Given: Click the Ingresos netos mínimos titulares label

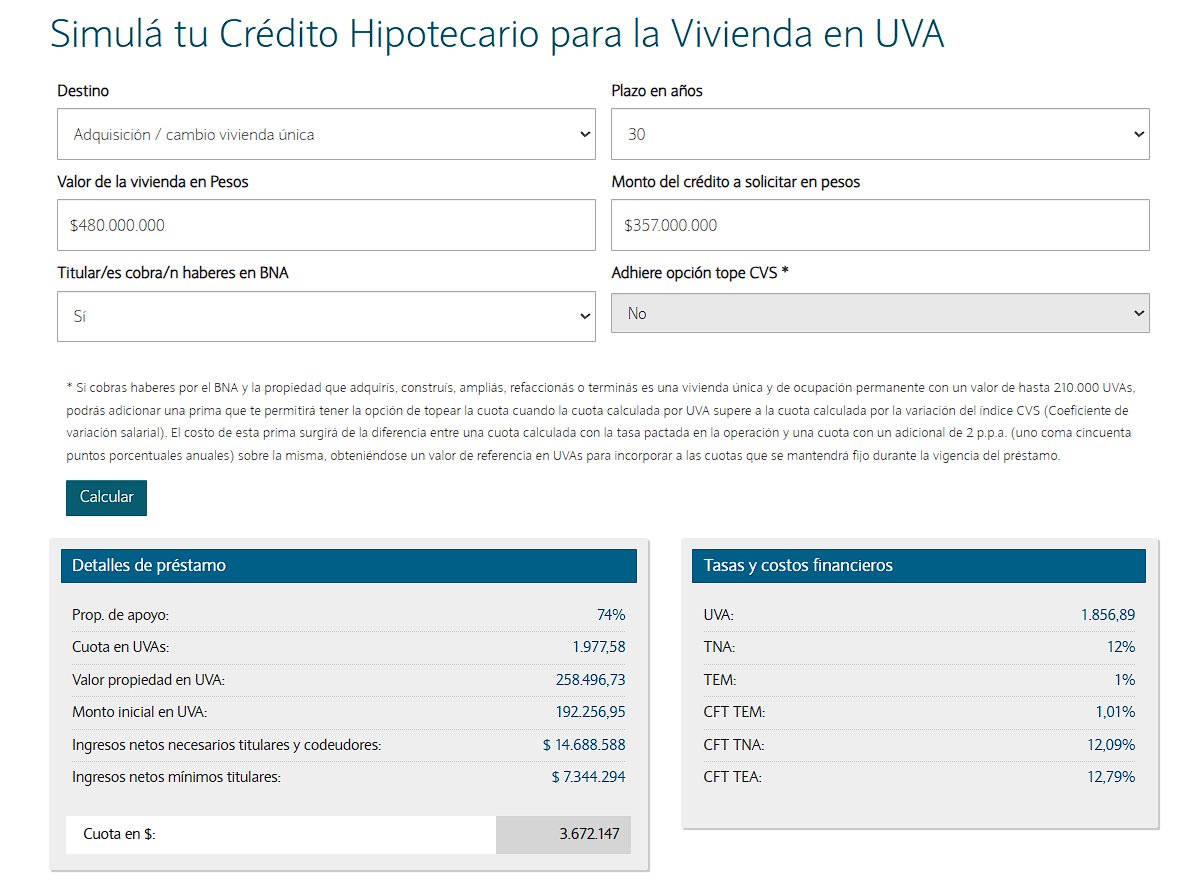Looking at the screenshot, I should pos(177,777).
